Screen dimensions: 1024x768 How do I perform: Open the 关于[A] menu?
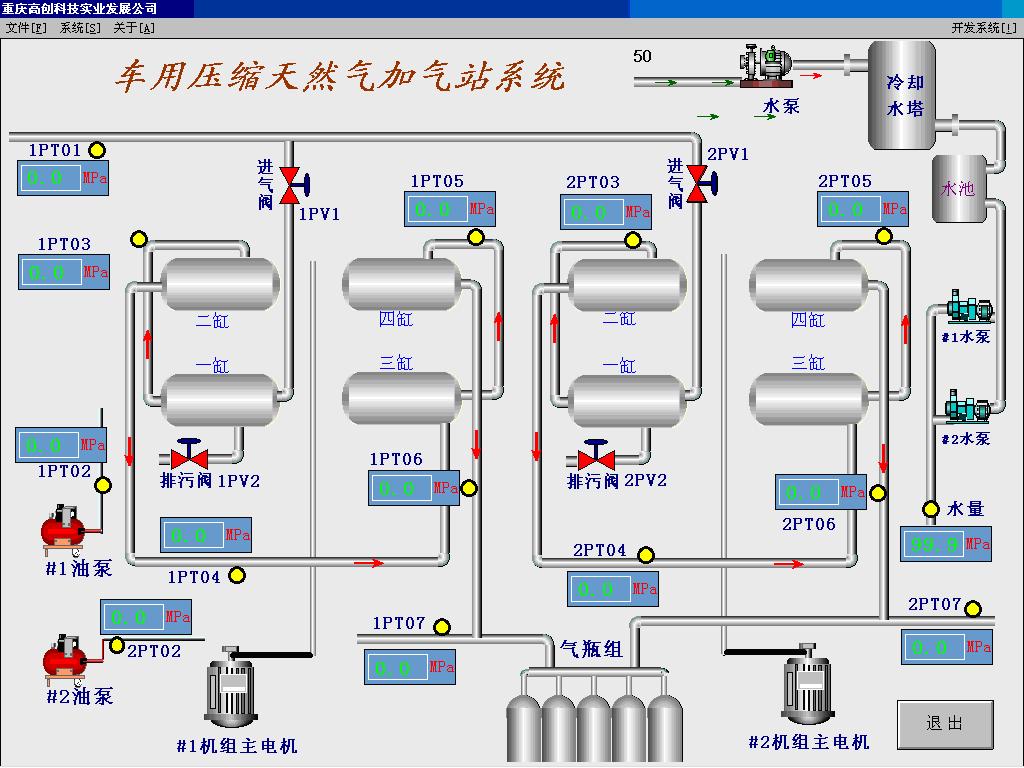134,28
